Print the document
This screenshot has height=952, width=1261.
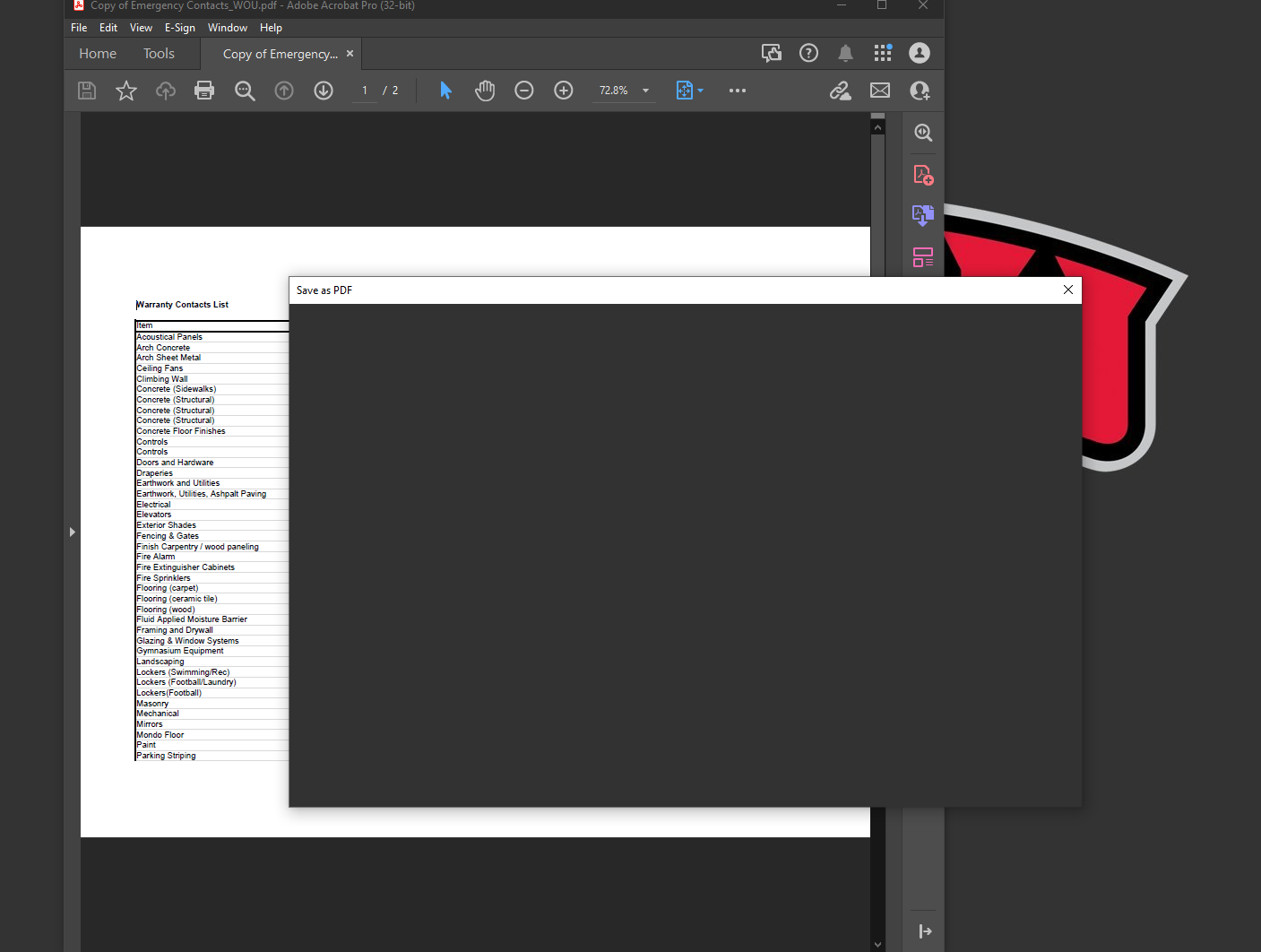[x=204, y=91]
